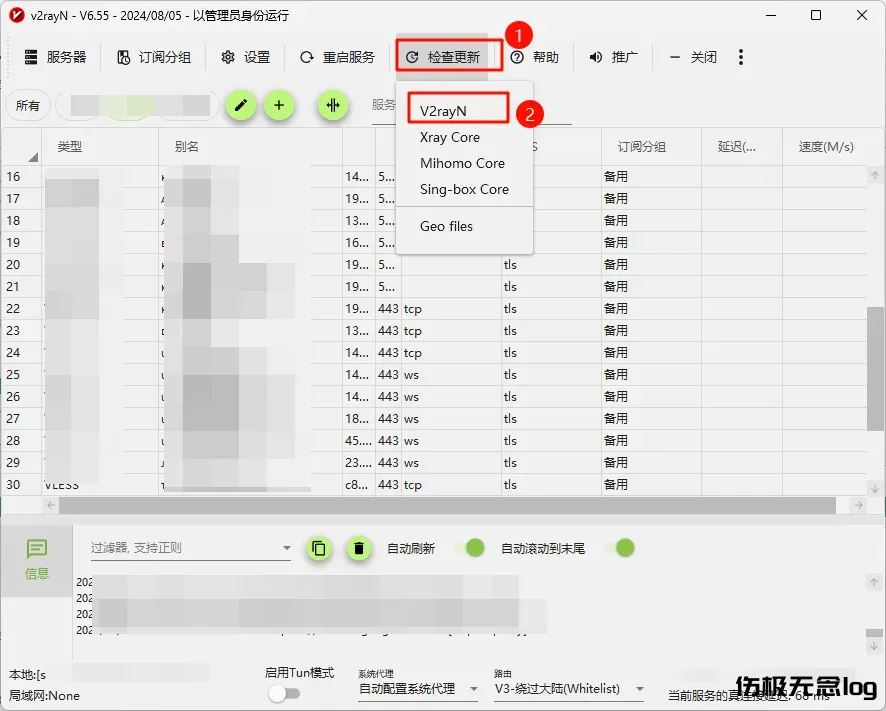Open the 系统代理 dropdown
Image resolution: width=886 pixels, height=711 pixels.
coord(419,689)
